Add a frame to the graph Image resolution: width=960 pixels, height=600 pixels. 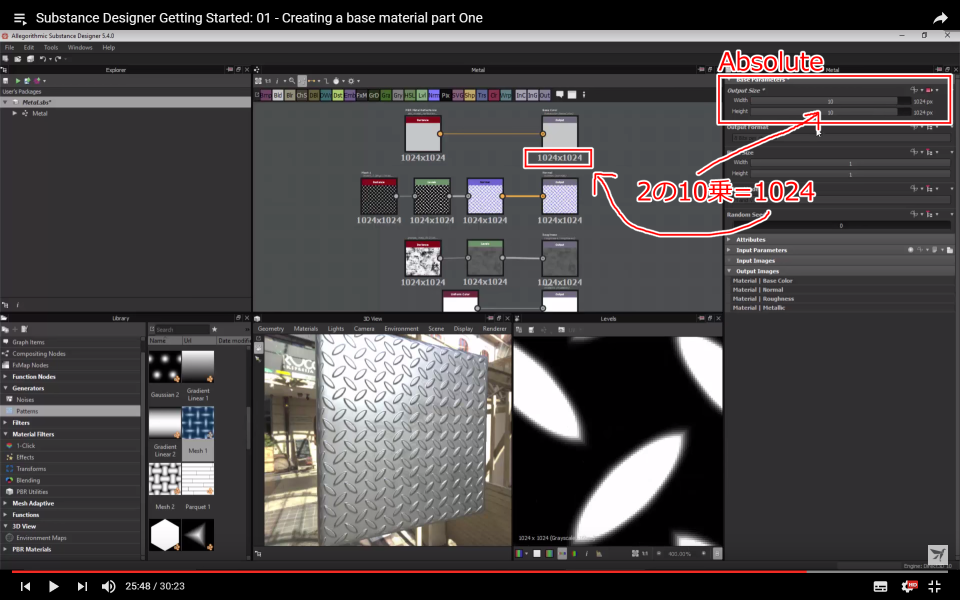coord(572,94)
